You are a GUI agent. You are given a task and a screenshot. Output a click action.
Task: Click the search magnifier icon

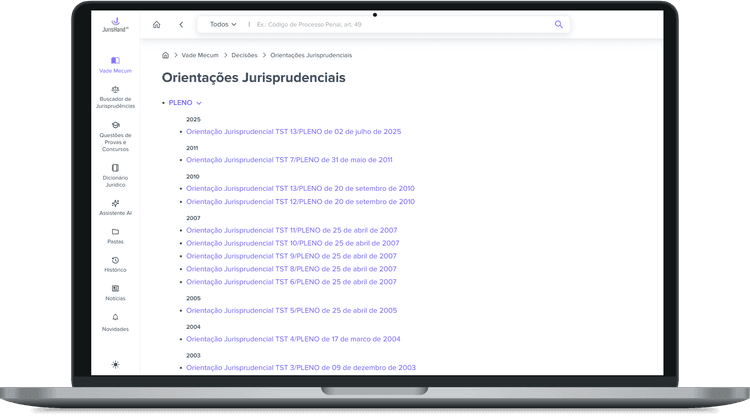coord(559,24)
